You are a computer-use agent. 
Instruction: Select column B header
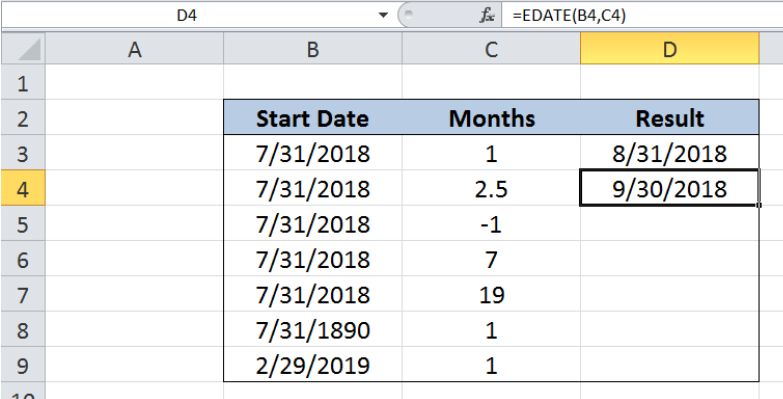click(x=313, y=49)
